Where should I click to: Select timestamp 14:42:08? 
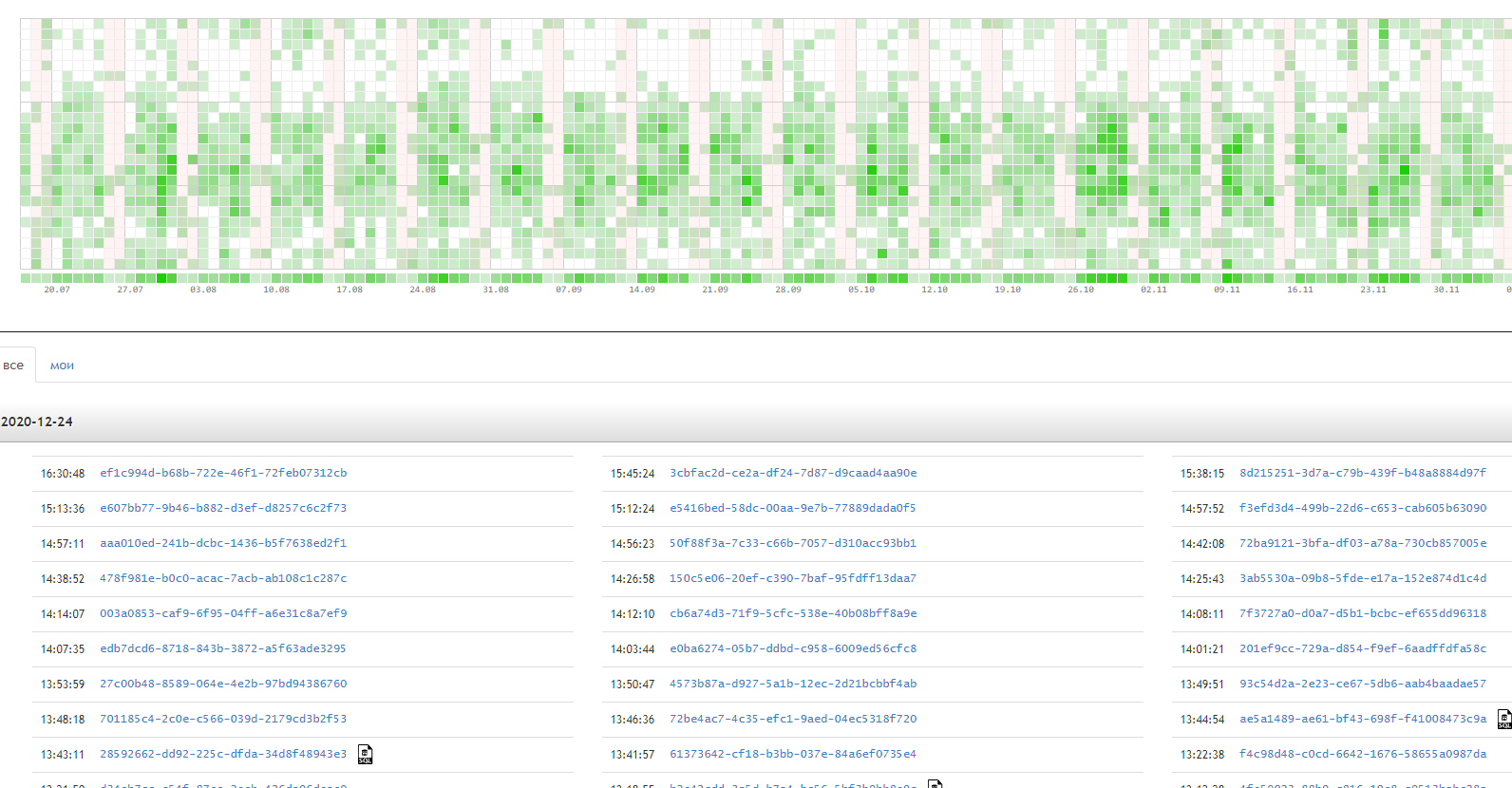(x=1202, y=544)
